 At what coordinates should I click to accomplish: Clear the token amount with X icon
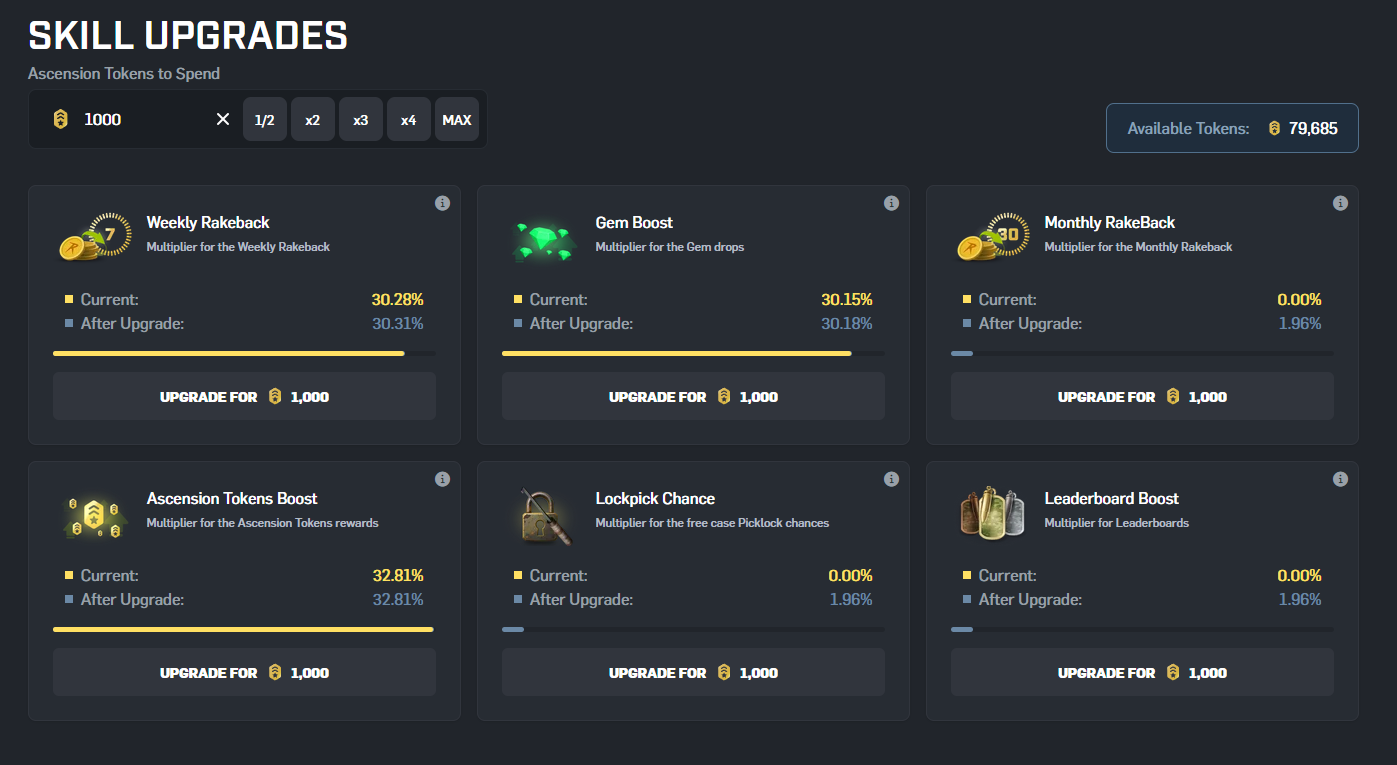tap(222, 120)
